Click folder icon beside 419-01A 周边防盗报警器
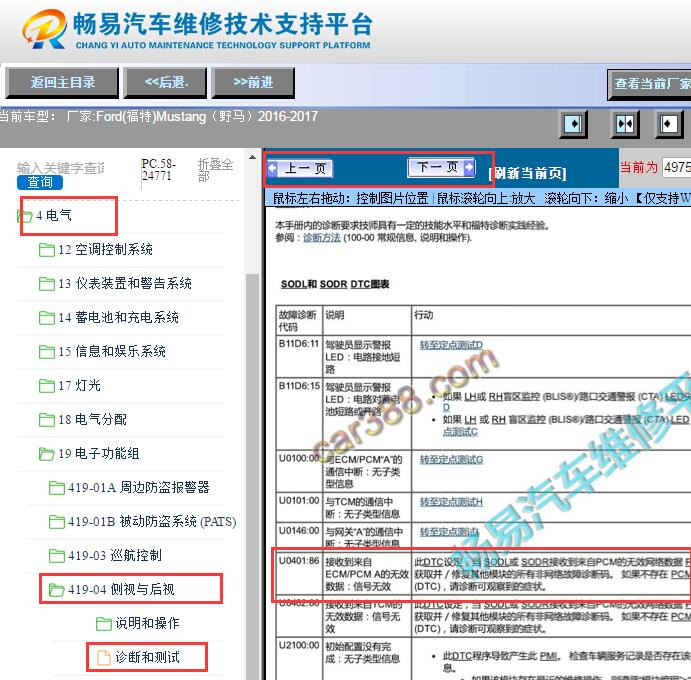The image size is (691, 680). (56, 488)
